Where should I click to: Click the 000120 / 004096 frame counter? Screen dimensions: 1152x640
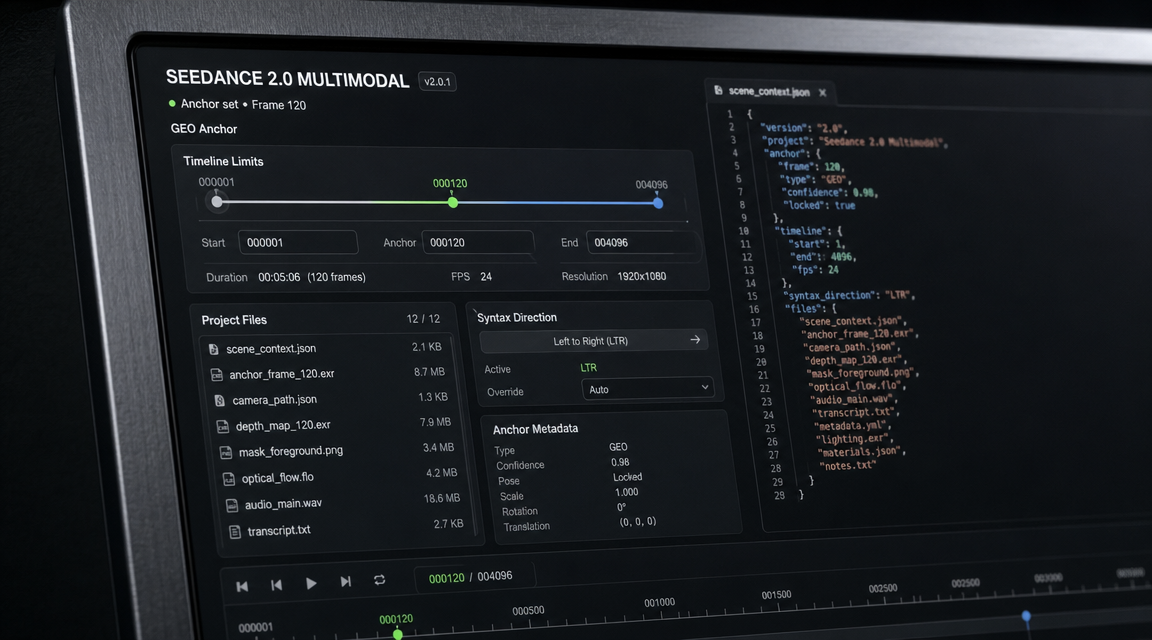click(x=470, y=578)
